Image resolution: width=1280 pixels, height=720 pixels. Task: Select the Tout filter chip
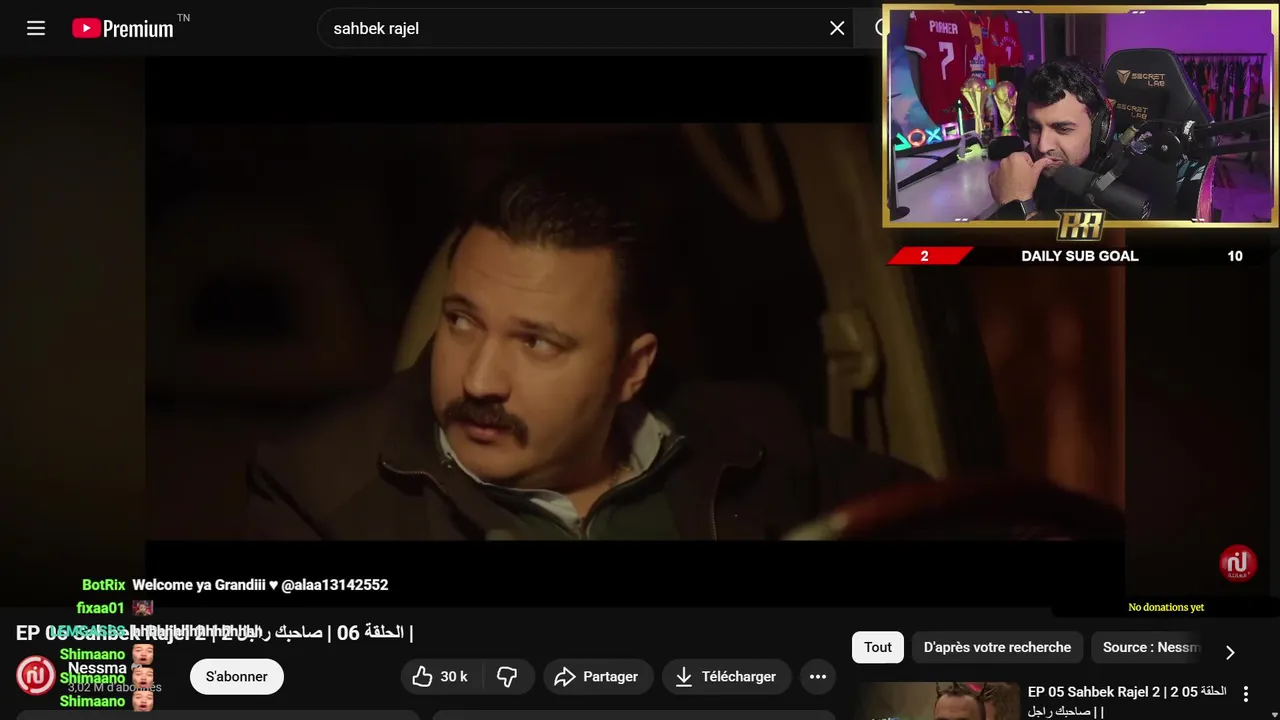pyautogui.click(x=878, y=647)
